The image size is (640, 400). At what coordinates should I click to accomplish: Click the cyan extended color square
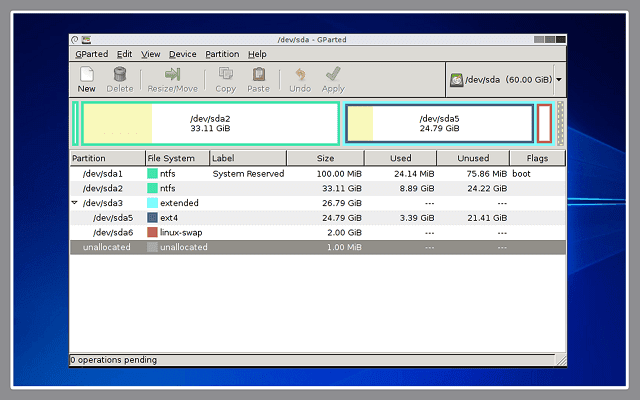pyautogui.click(x=152, y=203)
